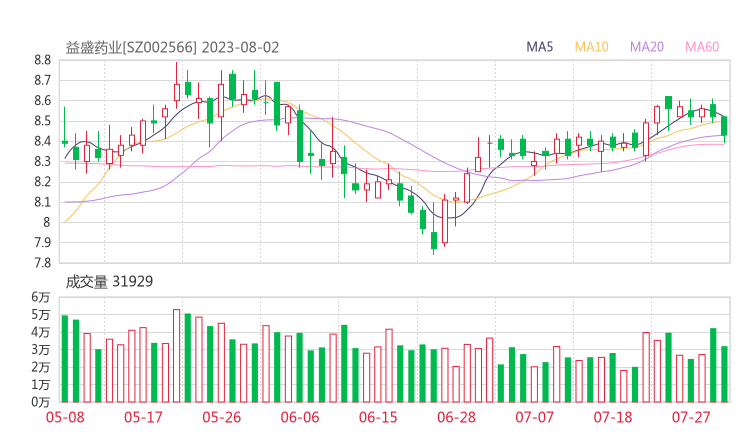This screenshot has height=440, width=740.
Task: Click the 8.5 price axis label
Action: (42, 121)
